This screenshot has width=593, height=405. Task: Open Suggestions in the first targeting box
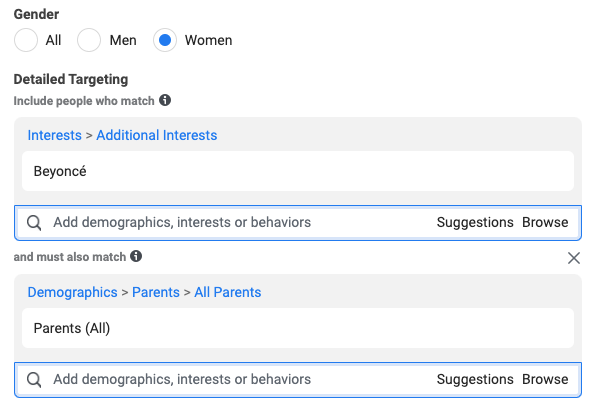tap(475, 222)
